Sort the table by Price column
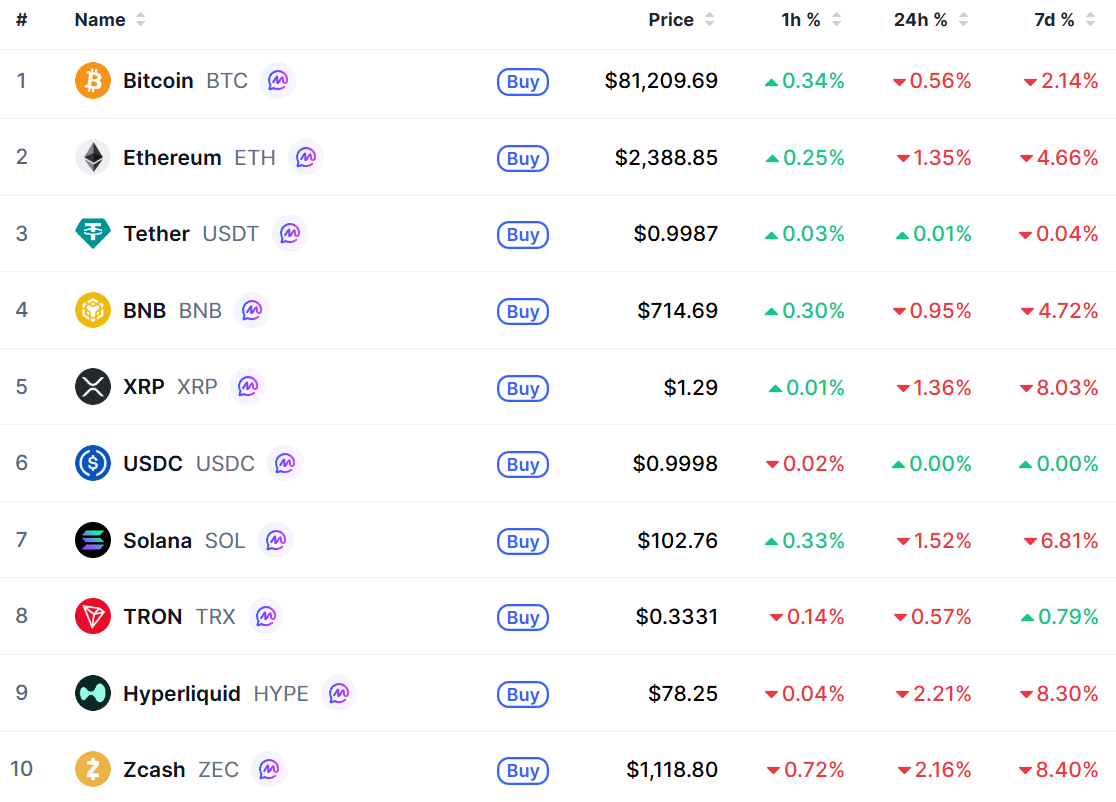 [680, 20]
